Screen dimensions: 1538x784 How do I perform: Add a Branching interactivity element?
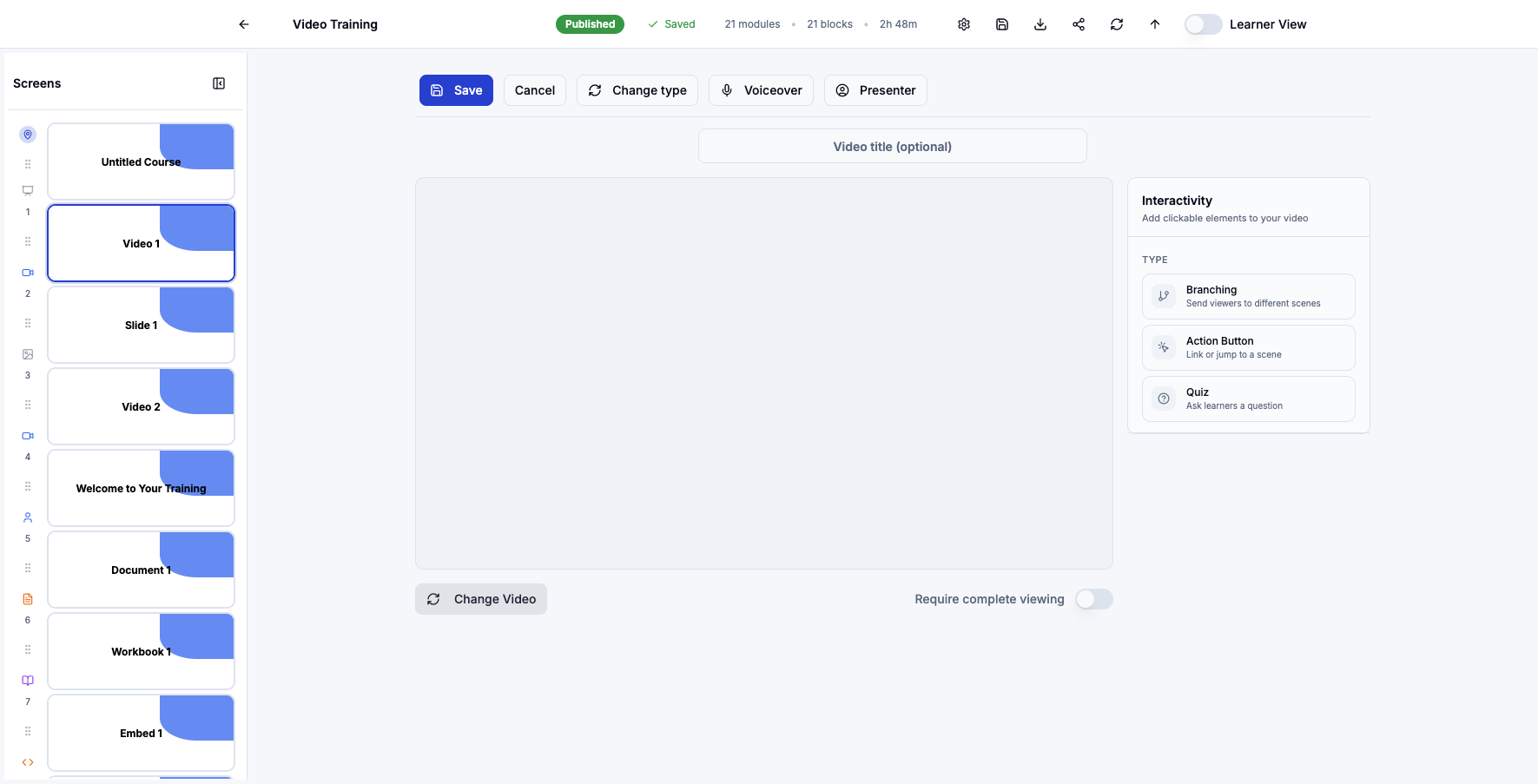point(1248,295)
